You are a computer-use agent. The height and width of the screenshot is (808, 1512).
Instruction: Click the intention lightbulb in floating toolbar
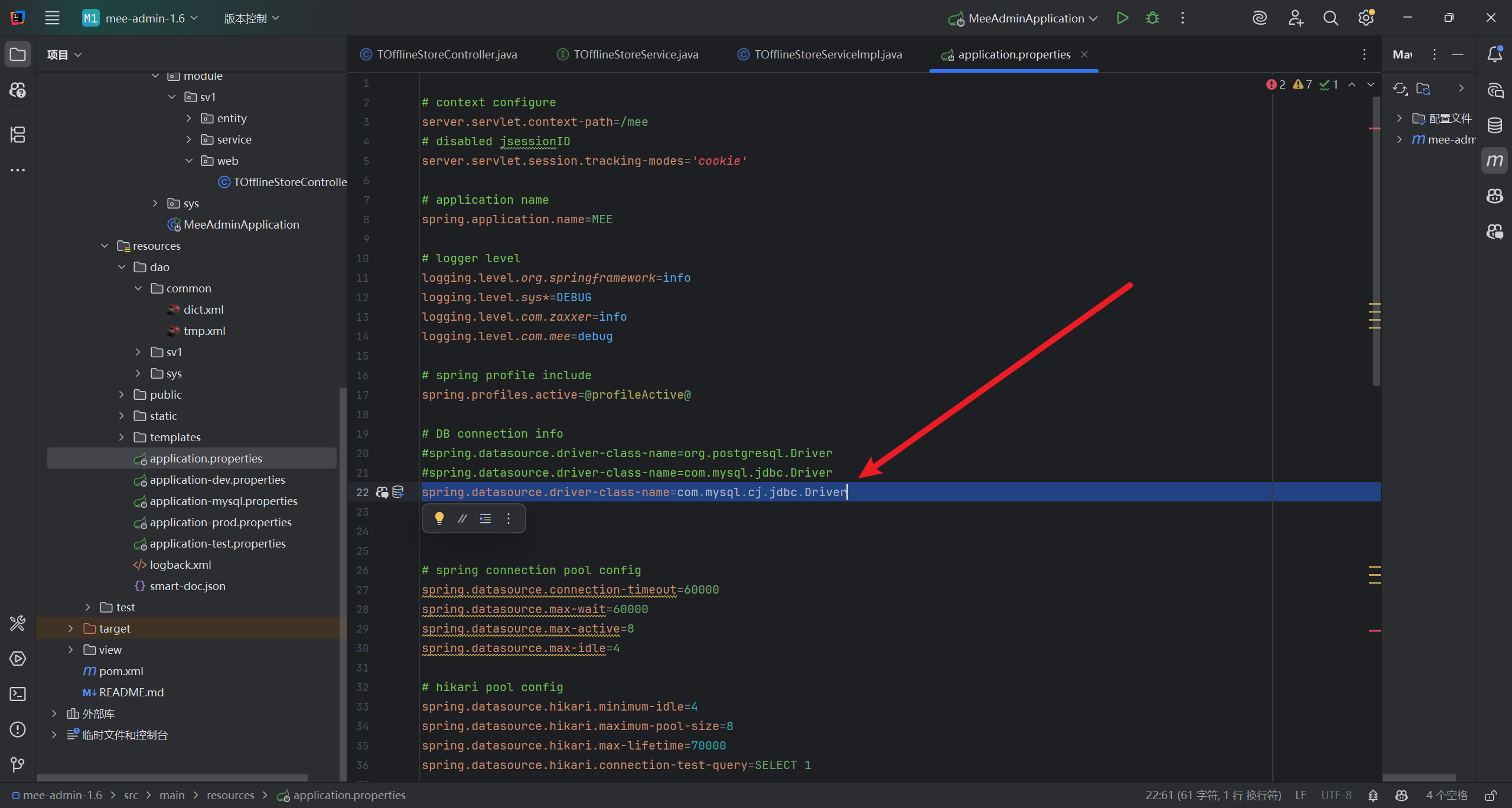tap(439, 519)
